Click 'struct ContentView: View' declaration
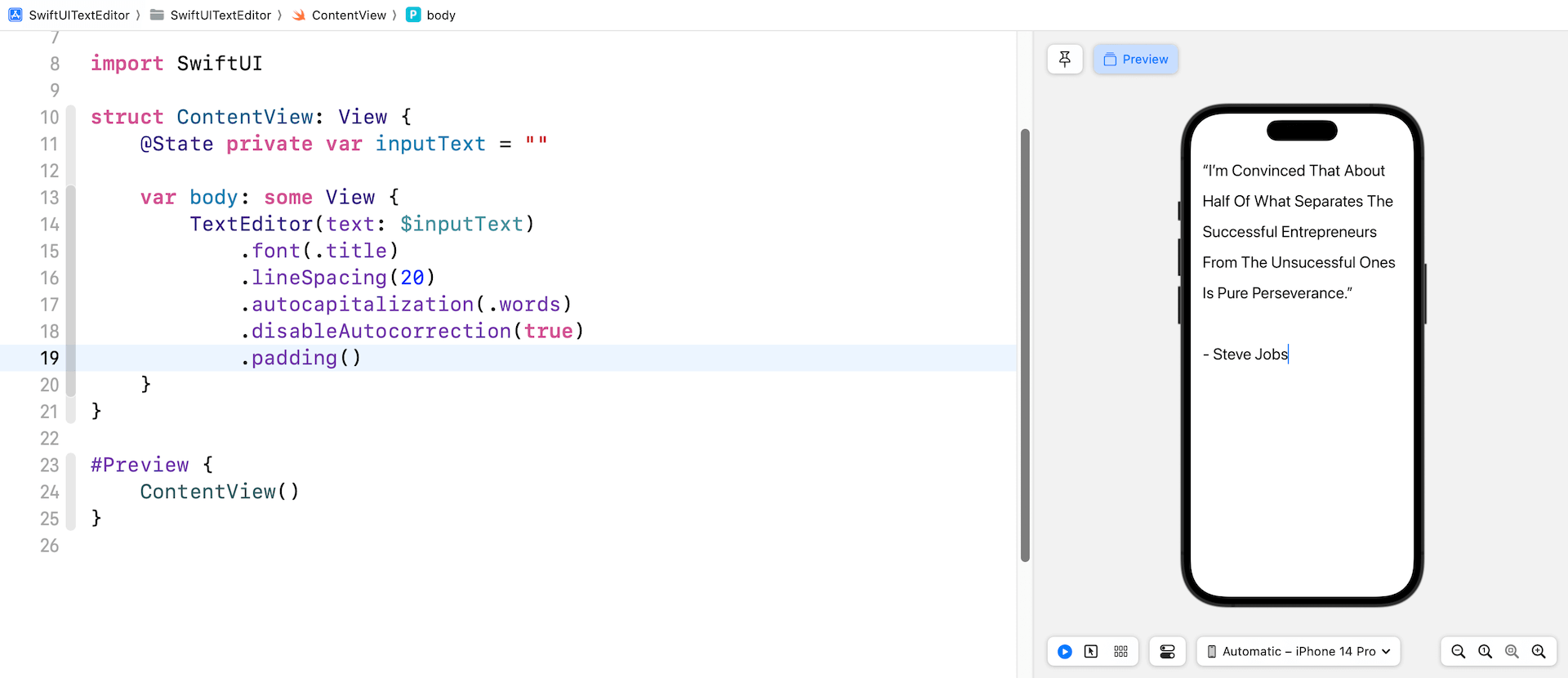 click(251, 117)
